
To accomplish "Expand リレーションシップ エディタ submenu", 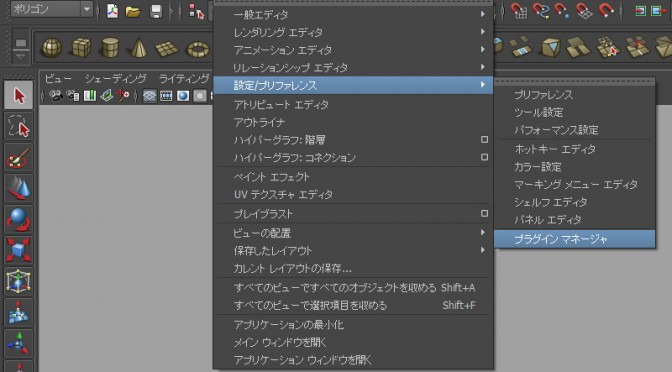I will tap(353, 67).
